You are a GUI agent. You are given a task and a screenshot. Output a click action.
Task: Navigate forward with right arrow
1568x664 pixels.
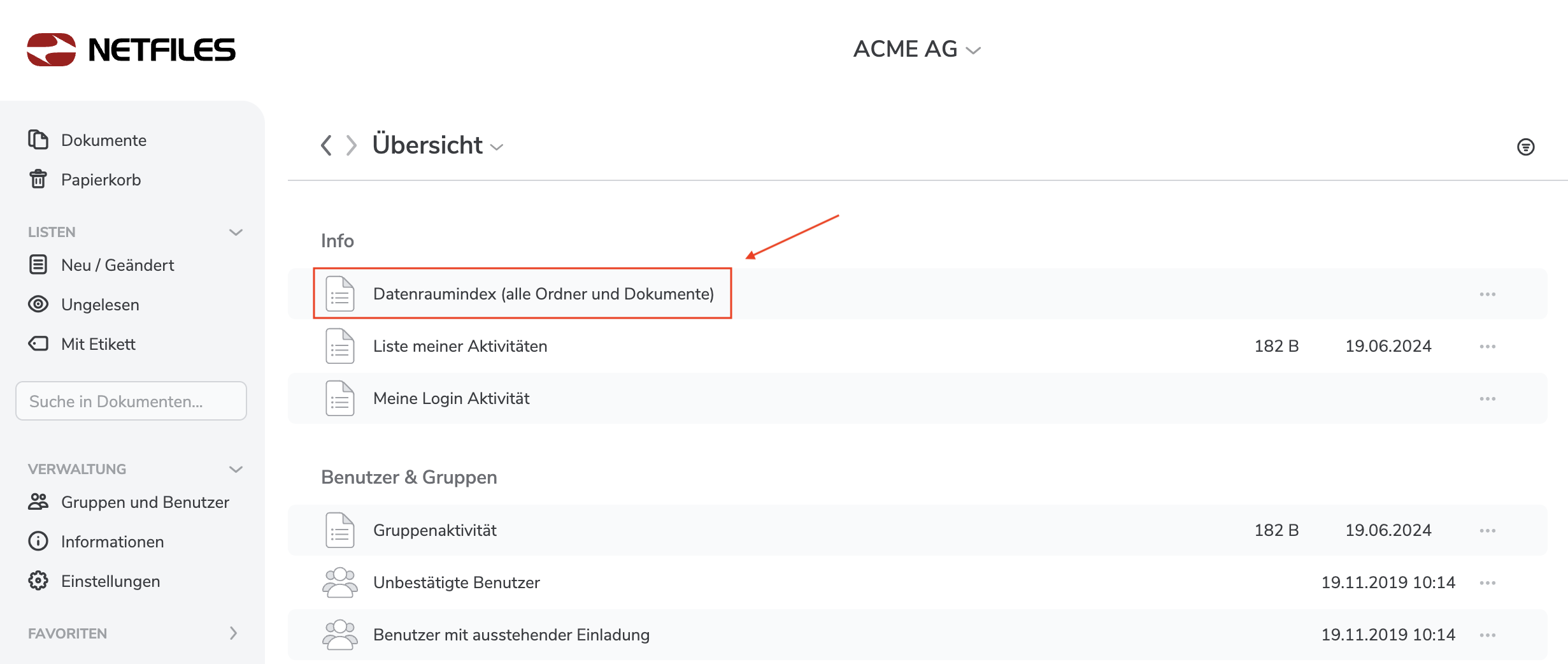(x=351, y=145)
